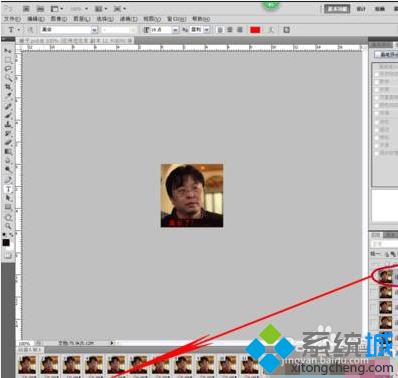
Task: Select the Brush tool
Action: point(8,116)
